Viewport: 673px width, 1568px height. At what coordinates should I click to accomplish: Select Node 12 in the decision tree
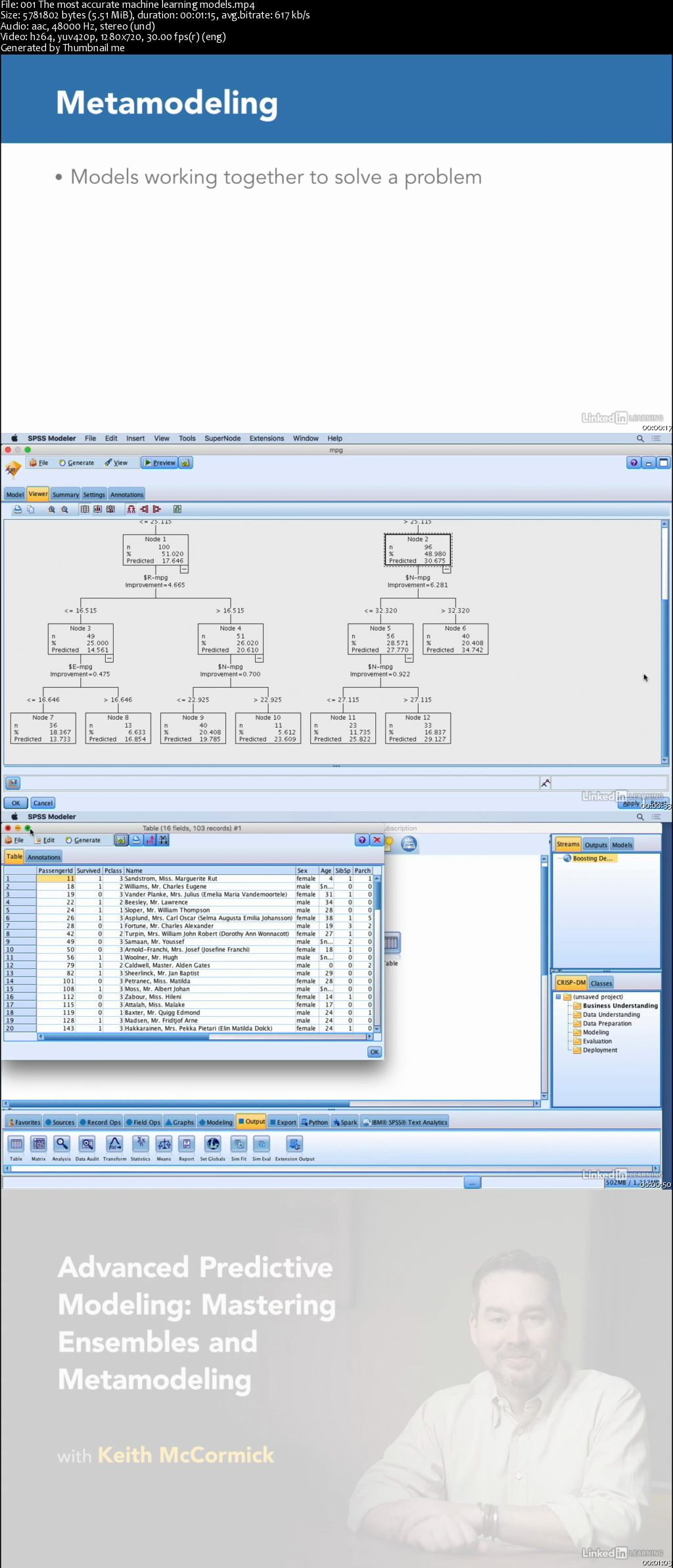click(x=418, y=728)
